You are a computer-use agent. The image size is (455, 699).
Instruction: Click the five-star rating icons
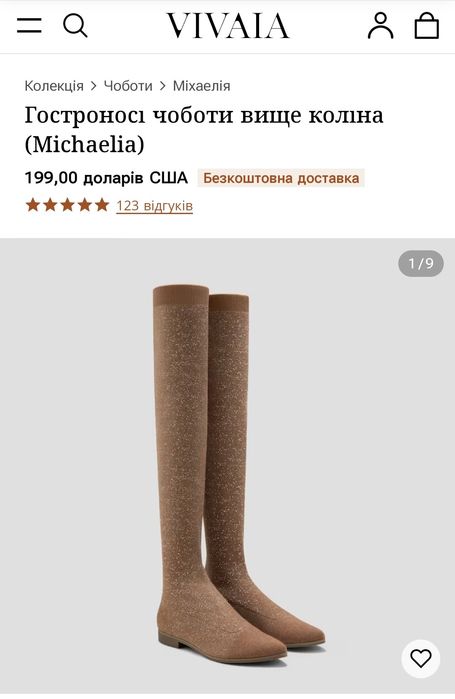click(67, 205)
